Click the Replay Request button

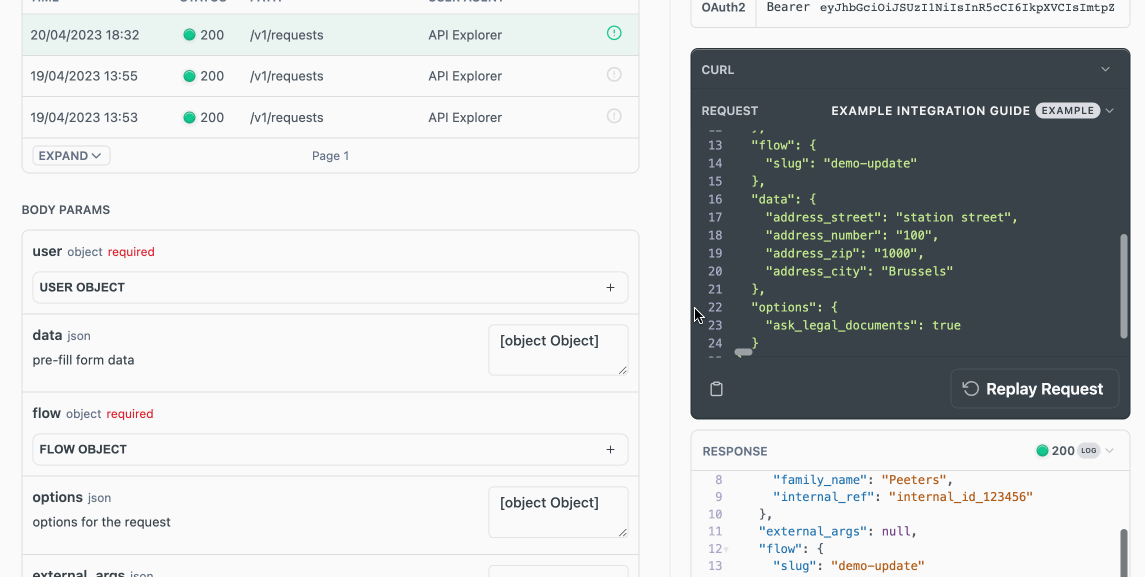1034,389
